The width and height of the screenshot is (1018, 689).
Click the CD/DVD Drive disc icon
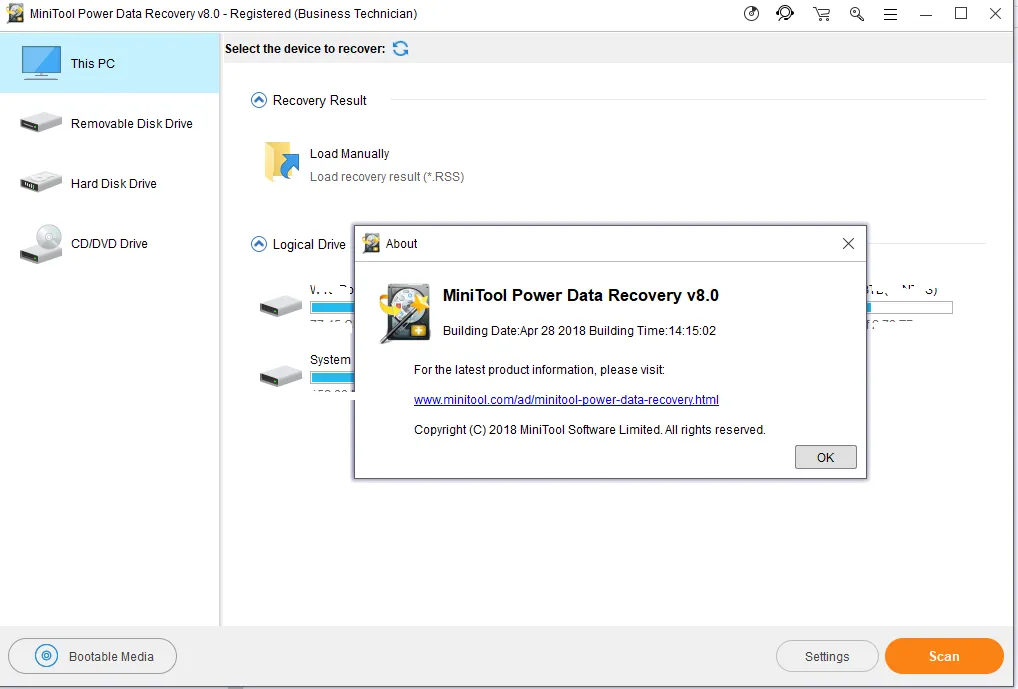coord(41,244)
